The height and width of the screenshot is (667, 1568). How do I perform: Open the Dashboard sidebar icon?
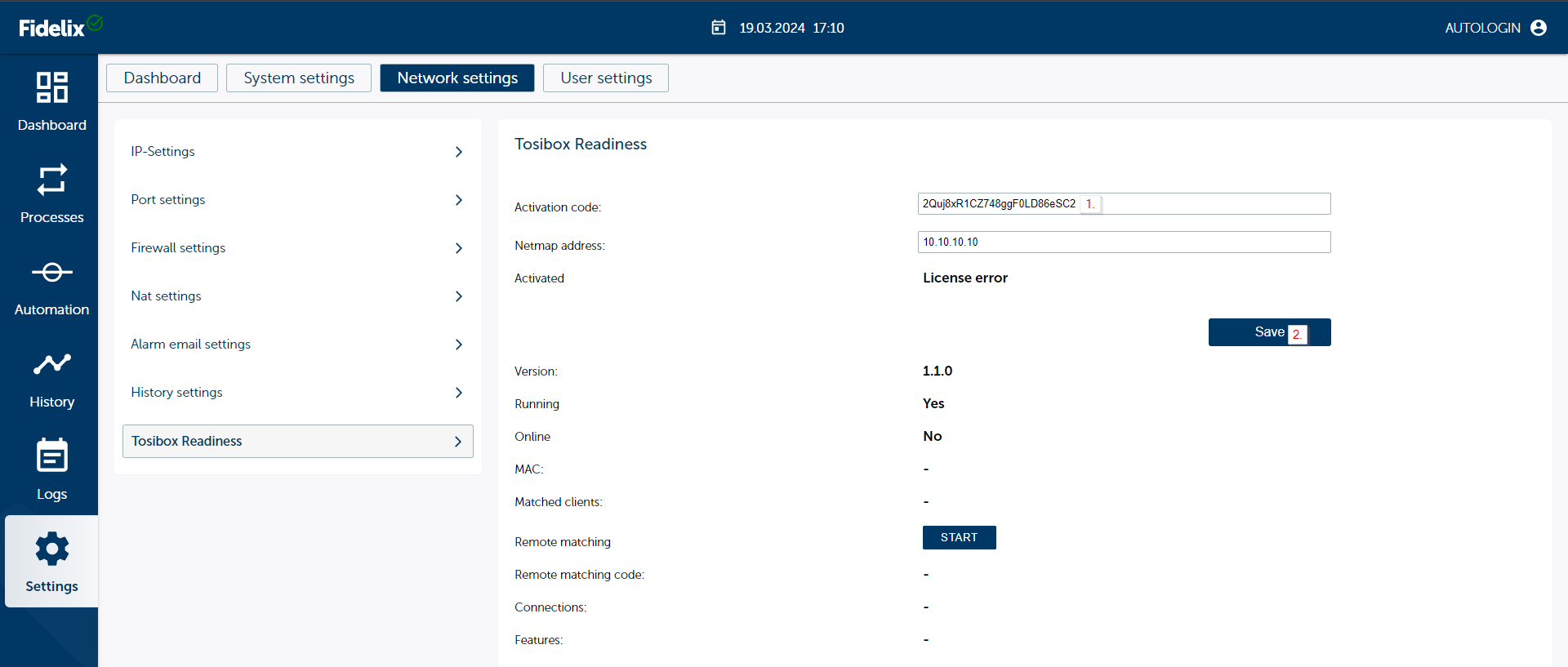51,87
